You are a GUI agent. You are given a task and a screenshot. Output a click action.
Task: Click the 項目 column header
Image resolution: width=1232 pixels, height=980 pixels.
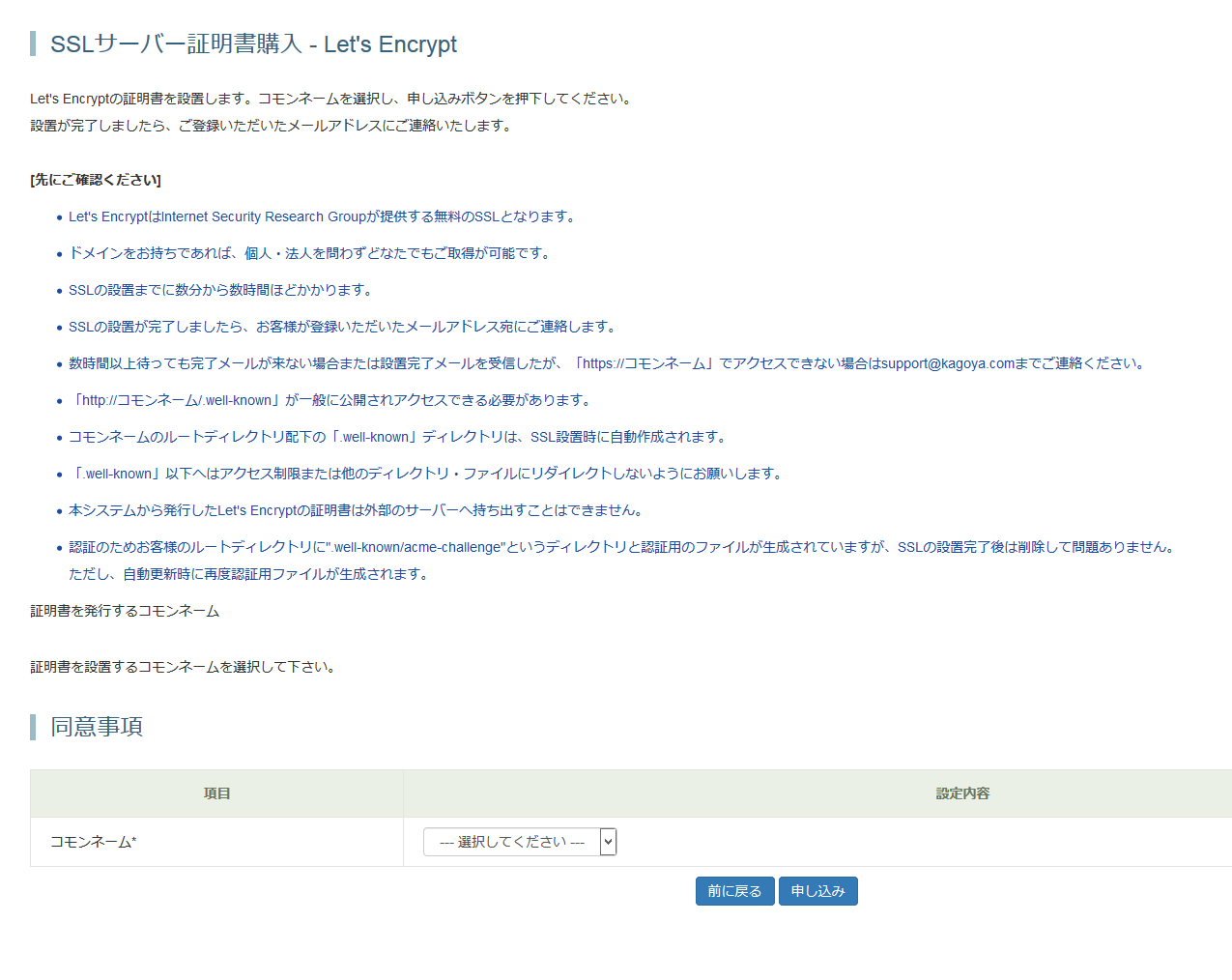[216, 793]
